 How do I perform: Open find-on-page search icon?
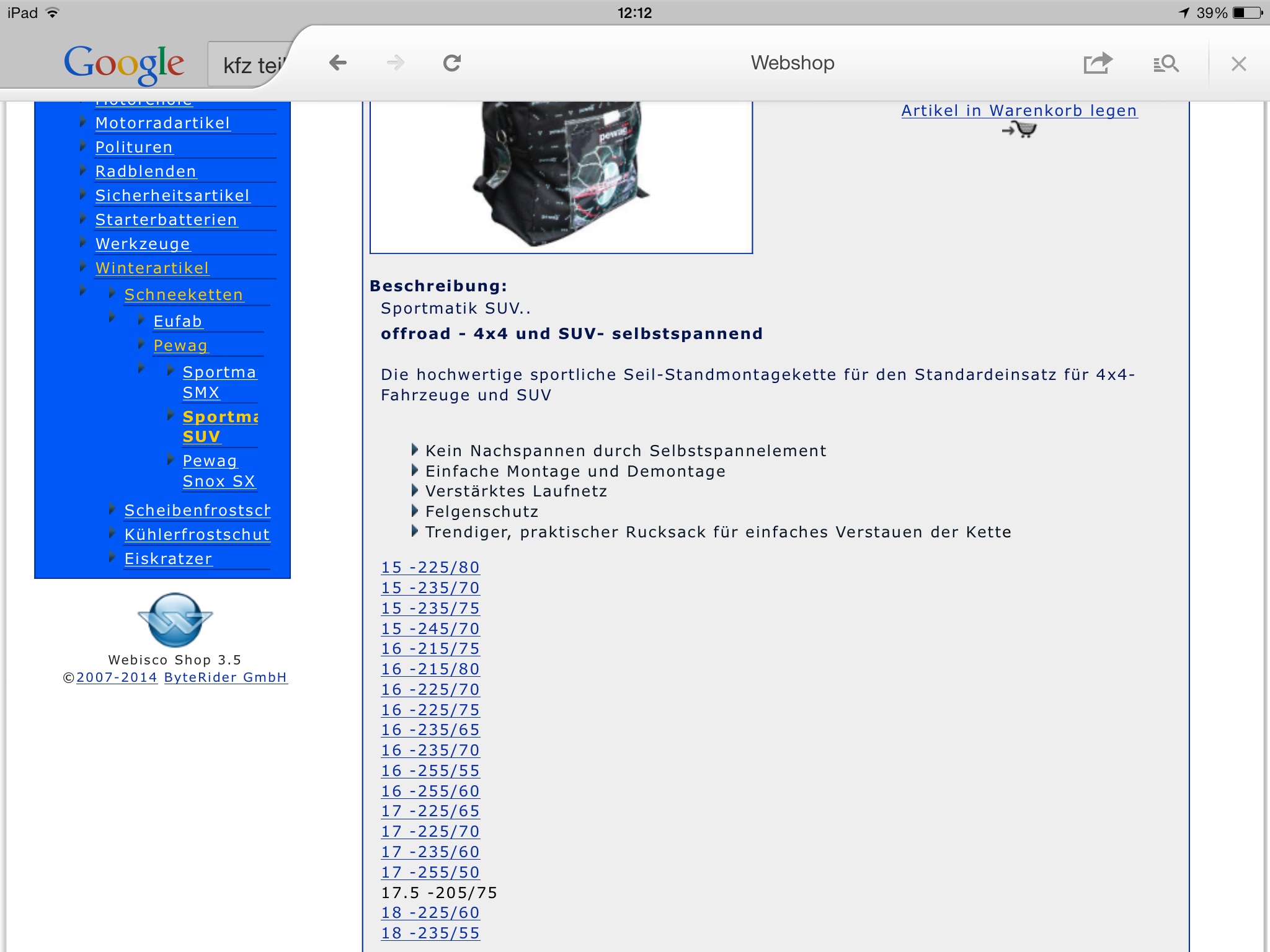pos(1166,63)
